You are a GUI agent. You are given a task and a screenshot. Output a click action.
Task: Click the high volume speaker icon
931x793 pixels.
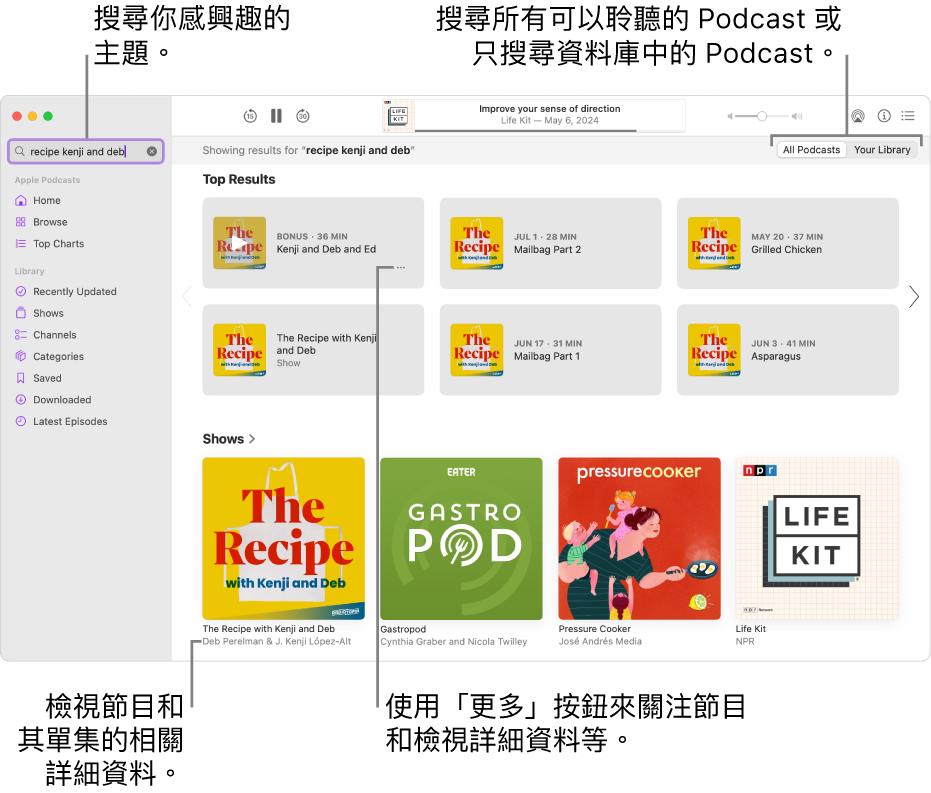coord(797,116)
